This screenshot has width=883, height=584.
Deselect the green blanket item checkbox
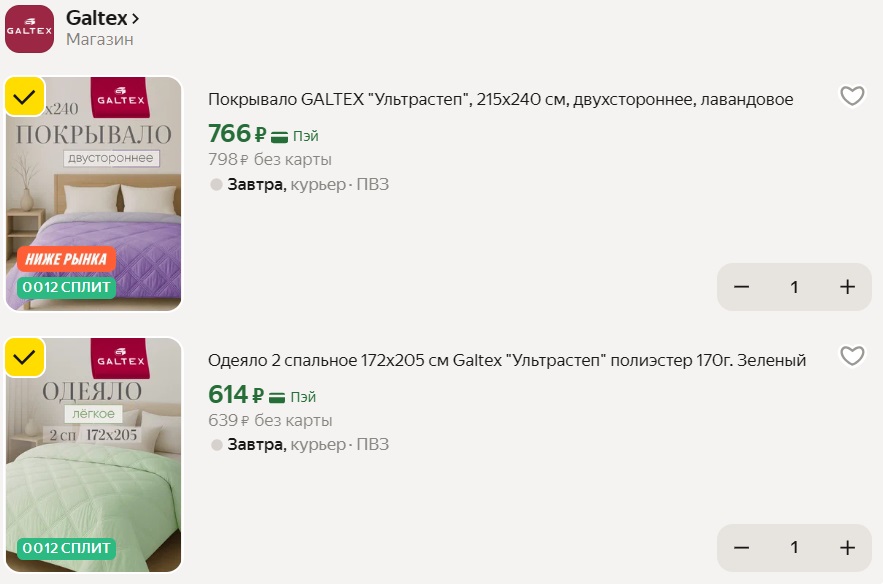click(x=25, y=357)
